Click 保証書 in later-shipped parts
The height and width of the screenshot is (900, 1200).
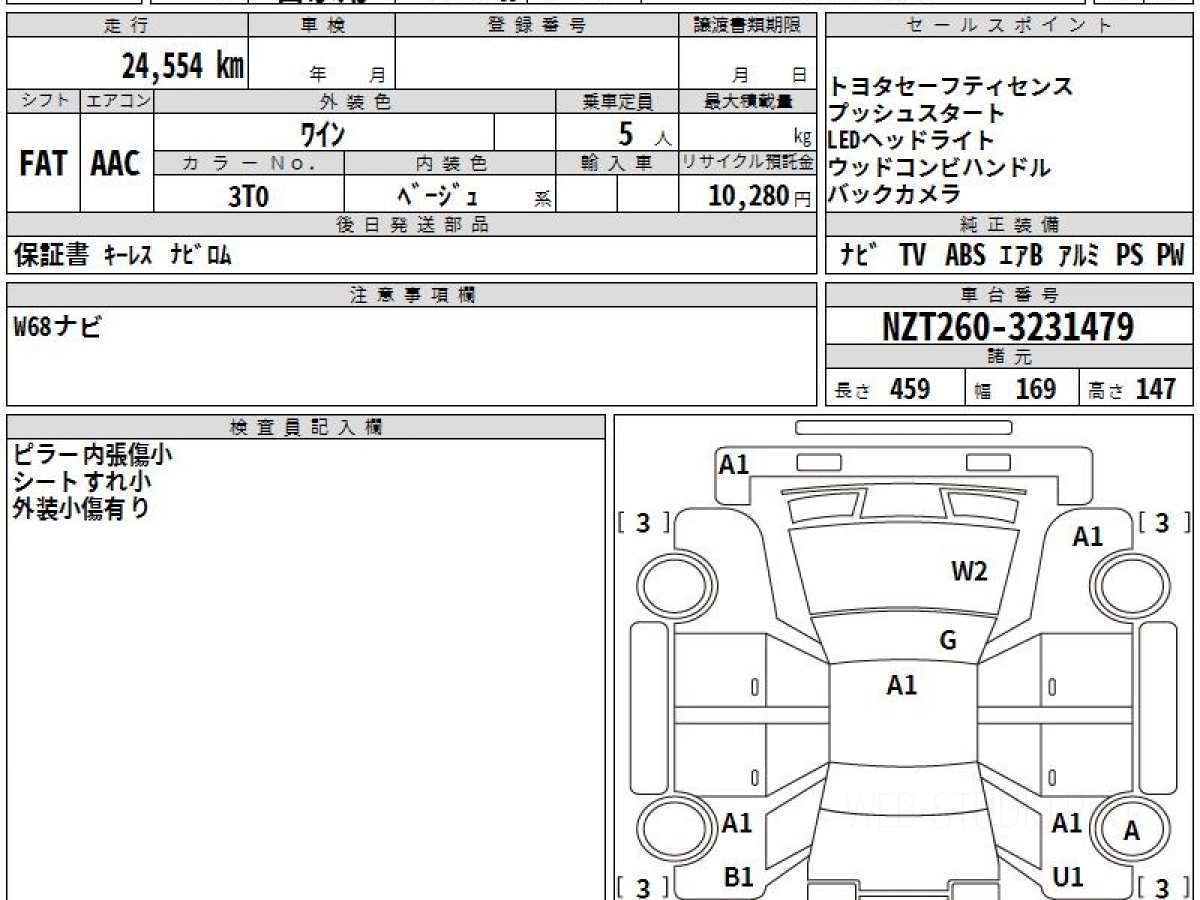click(x=51, y=256)
